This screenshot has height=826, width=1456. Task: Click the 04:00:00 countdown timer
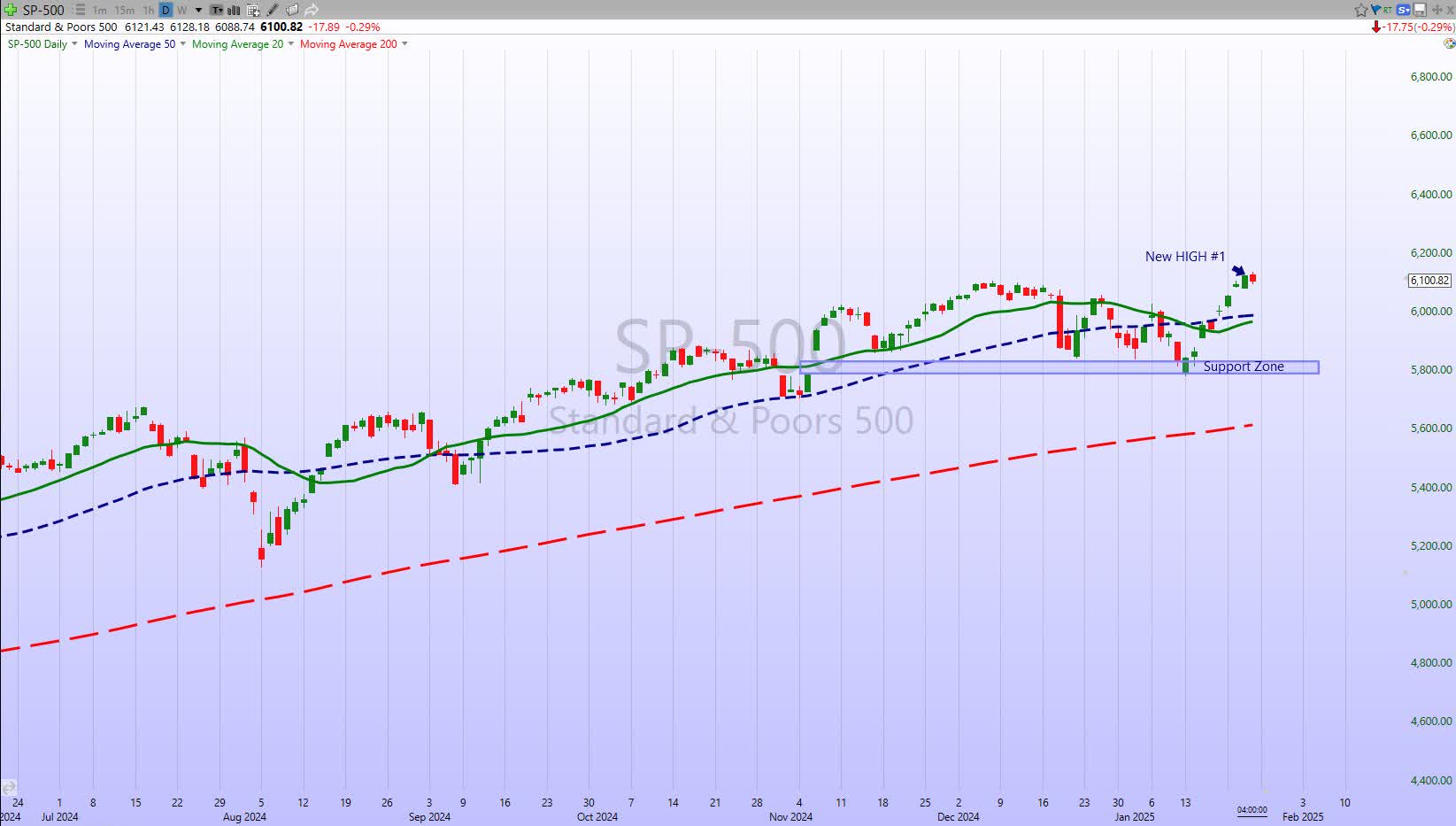coord(1252,810)
